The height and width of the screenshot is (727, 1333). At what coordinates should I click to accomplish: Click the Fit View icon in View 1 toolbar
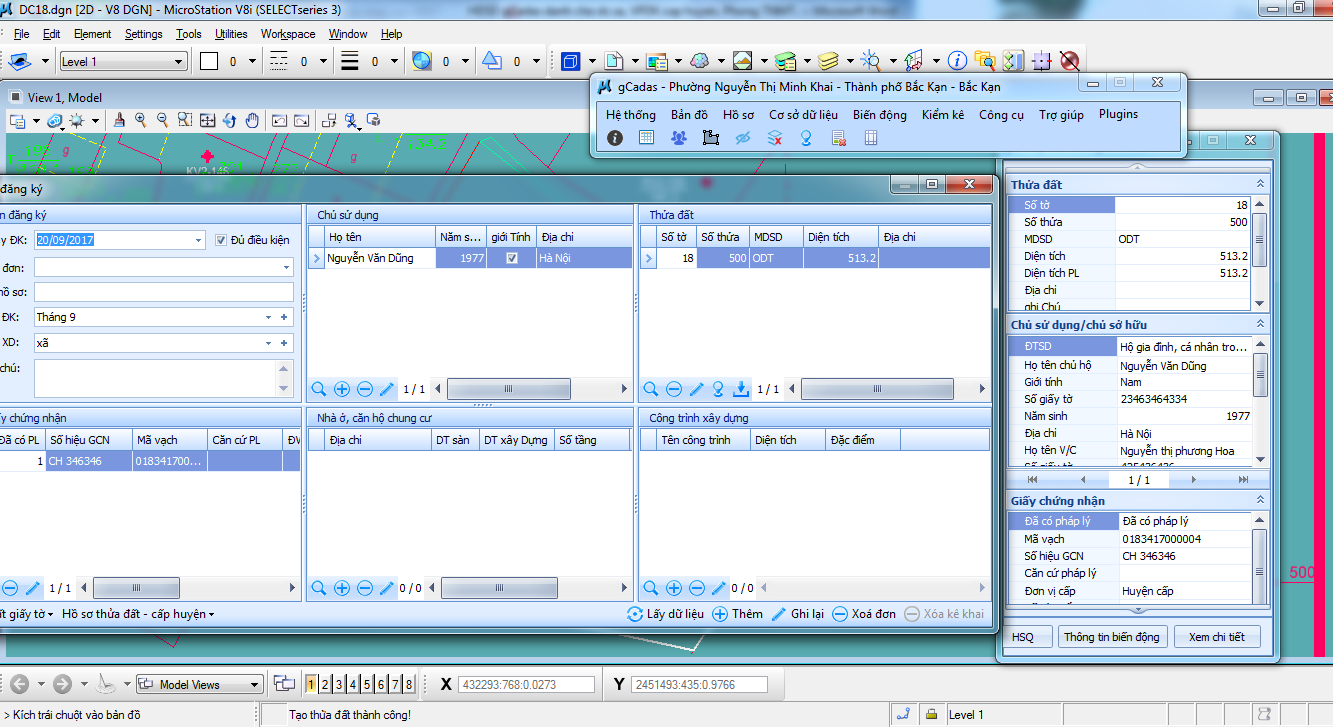[207, 121]
